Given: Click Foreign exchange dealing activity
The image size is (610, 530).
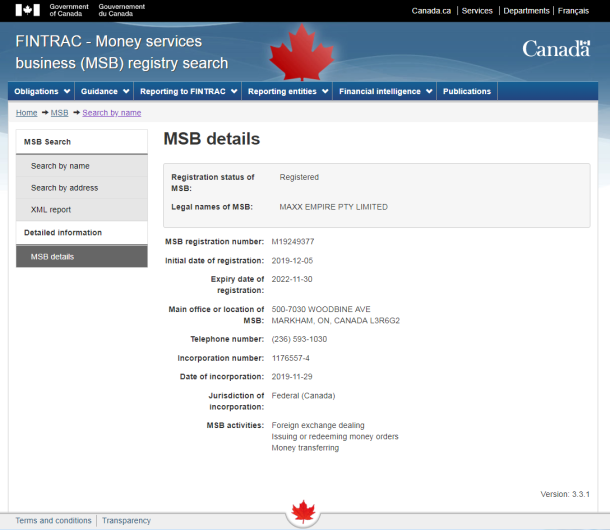Looking at the screenshot, I should [x=318, y=425].
